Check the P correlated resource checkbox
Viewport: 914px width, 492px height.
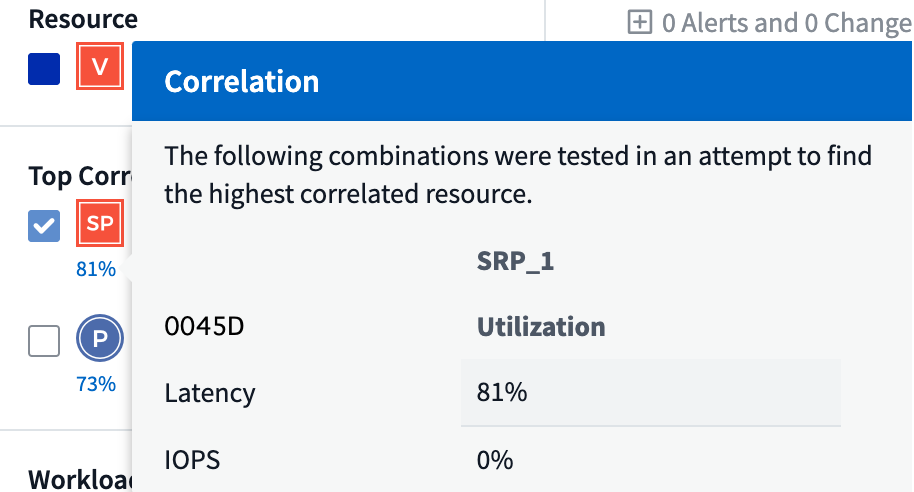pos(44,342)
